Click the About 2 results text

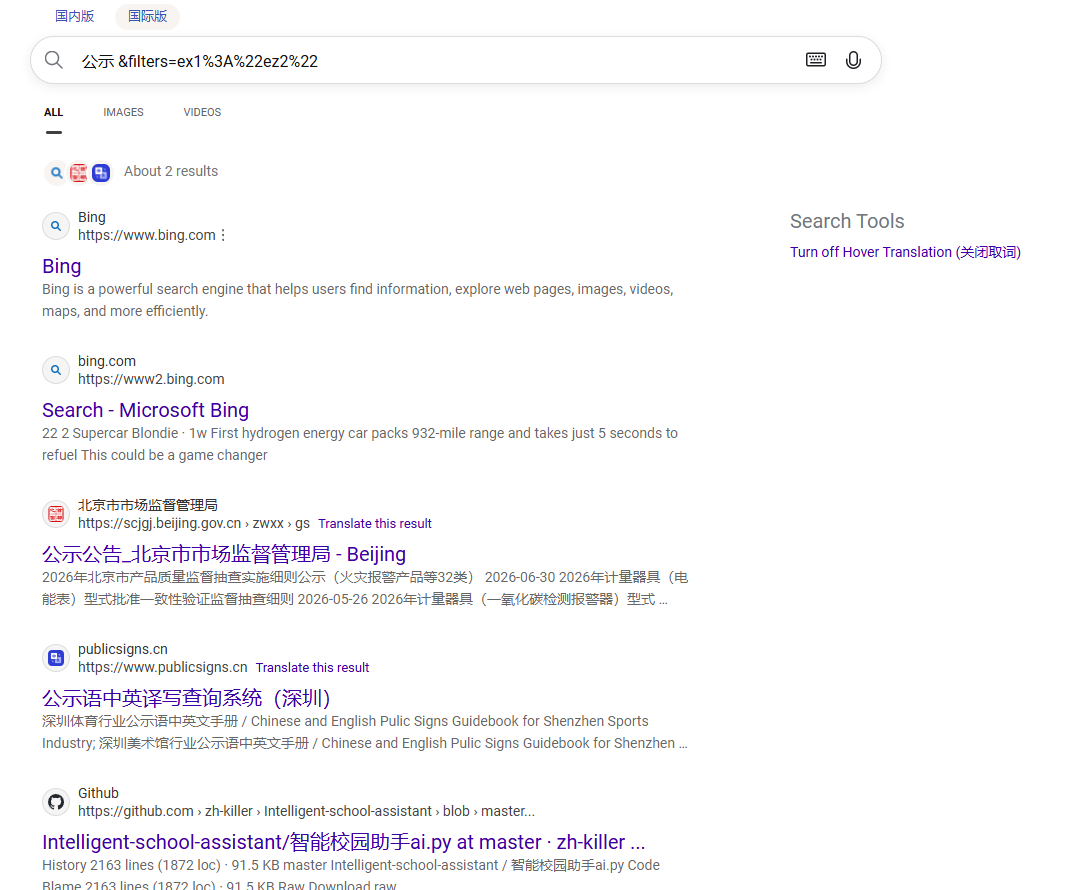point(171,171)
